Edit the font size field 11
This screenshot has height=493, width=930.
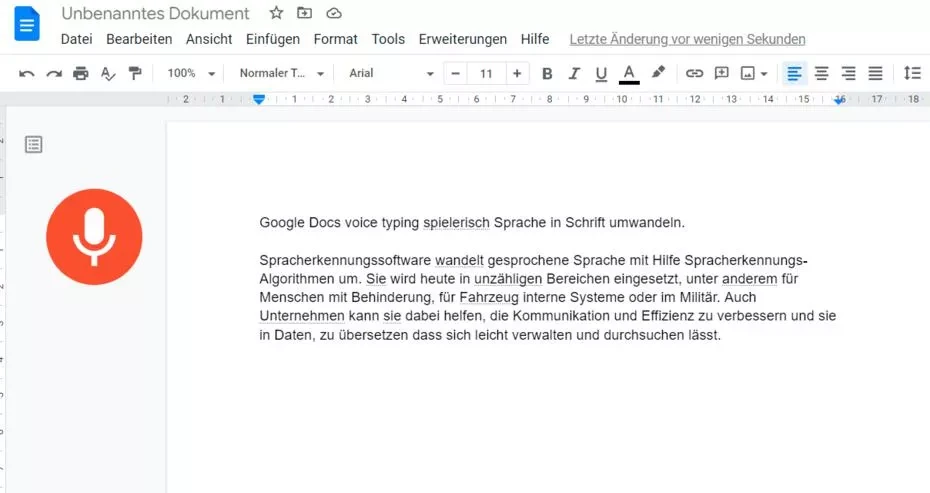pos(486,74)
